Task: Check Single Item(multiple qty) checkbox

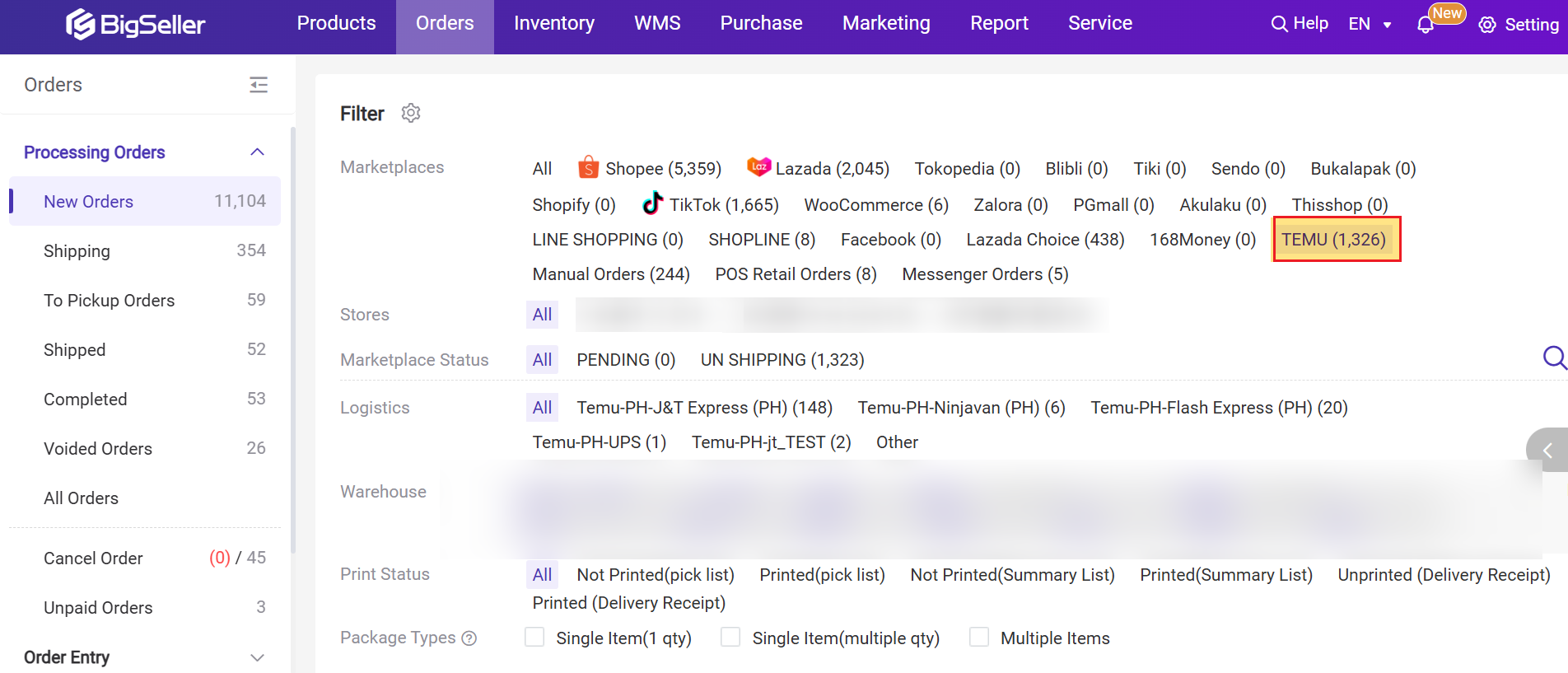Action: pos(730,637)
